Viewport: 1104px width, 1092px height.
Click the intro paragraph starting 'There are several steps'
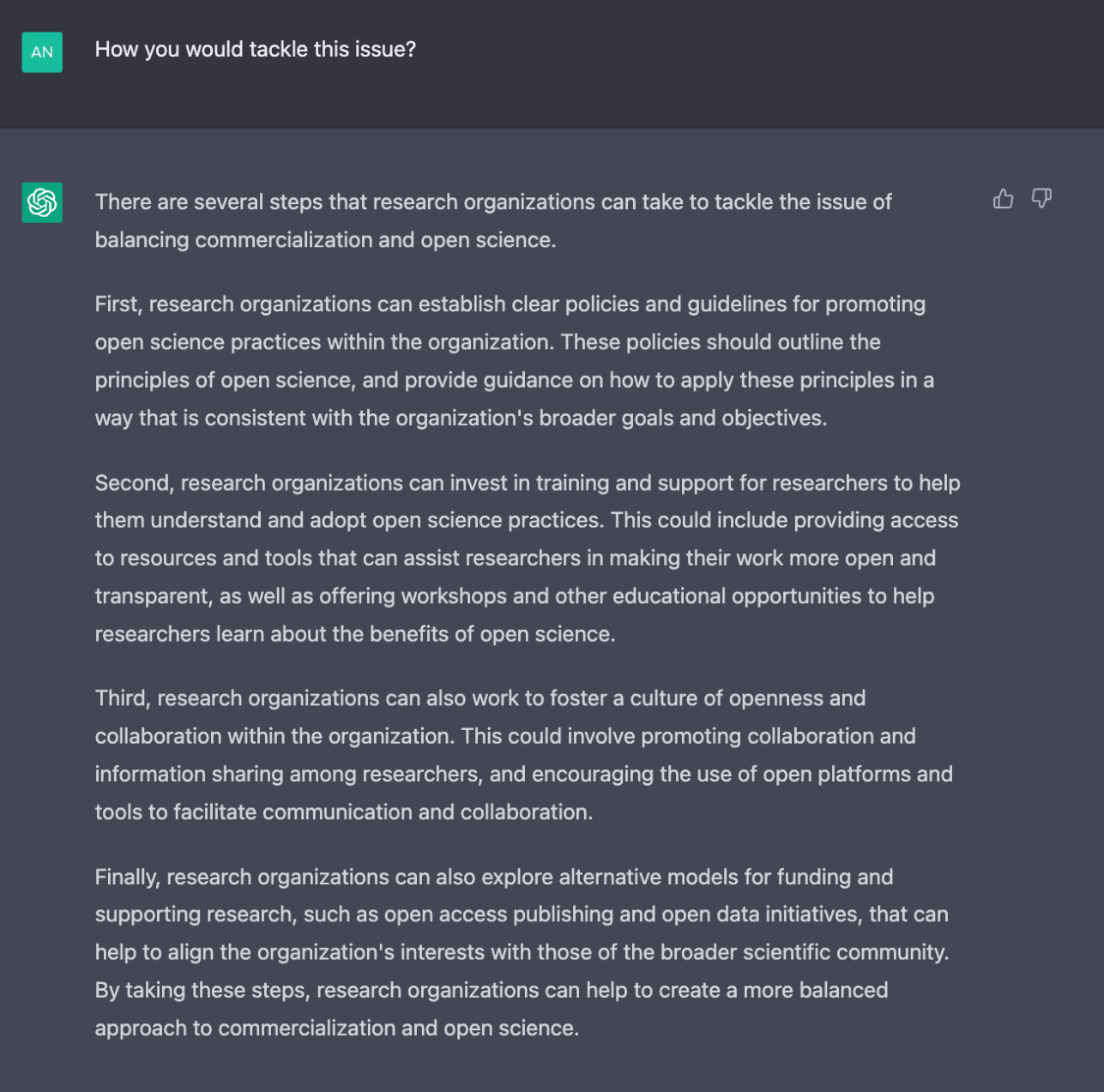(x=493, y=220)
